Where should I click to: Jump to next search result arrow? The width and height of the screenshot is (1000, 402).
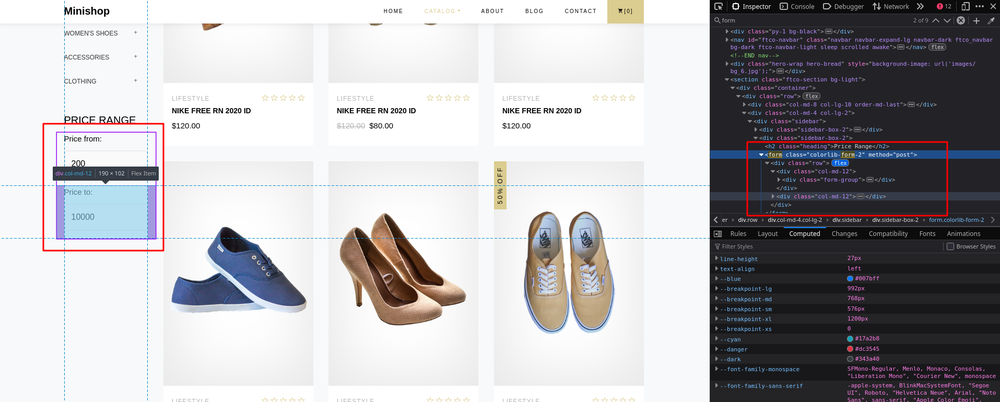pos(947,20)
